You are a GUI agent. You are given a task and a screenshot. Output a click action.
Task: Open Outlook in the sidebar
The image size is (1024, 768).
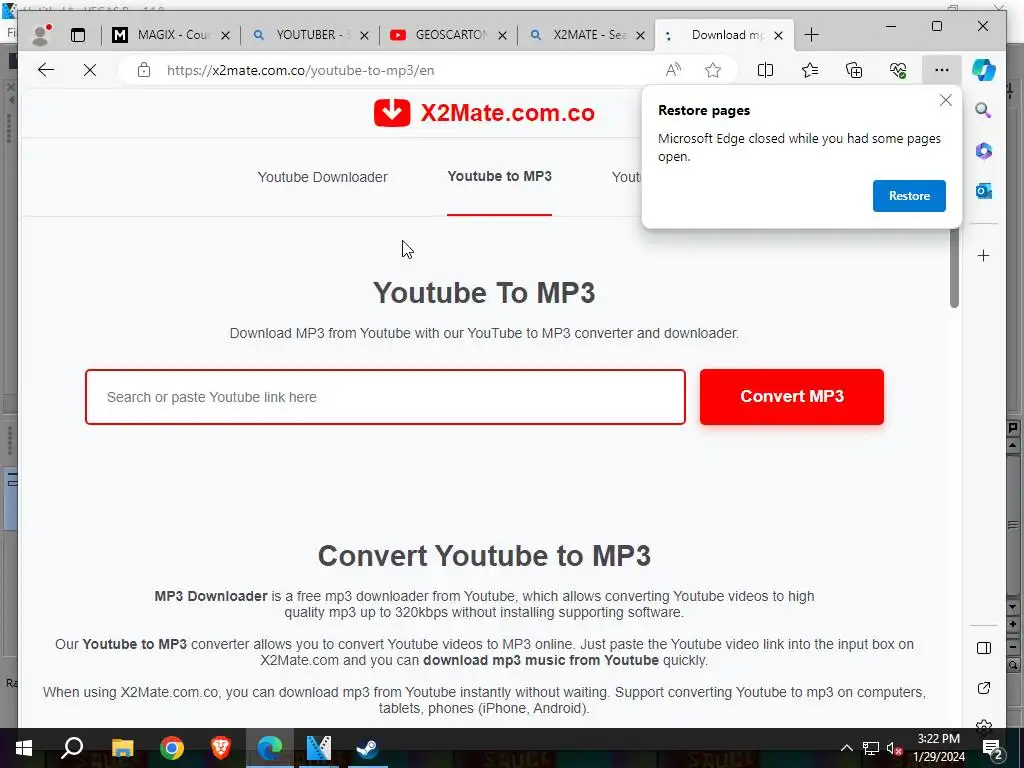984,191
